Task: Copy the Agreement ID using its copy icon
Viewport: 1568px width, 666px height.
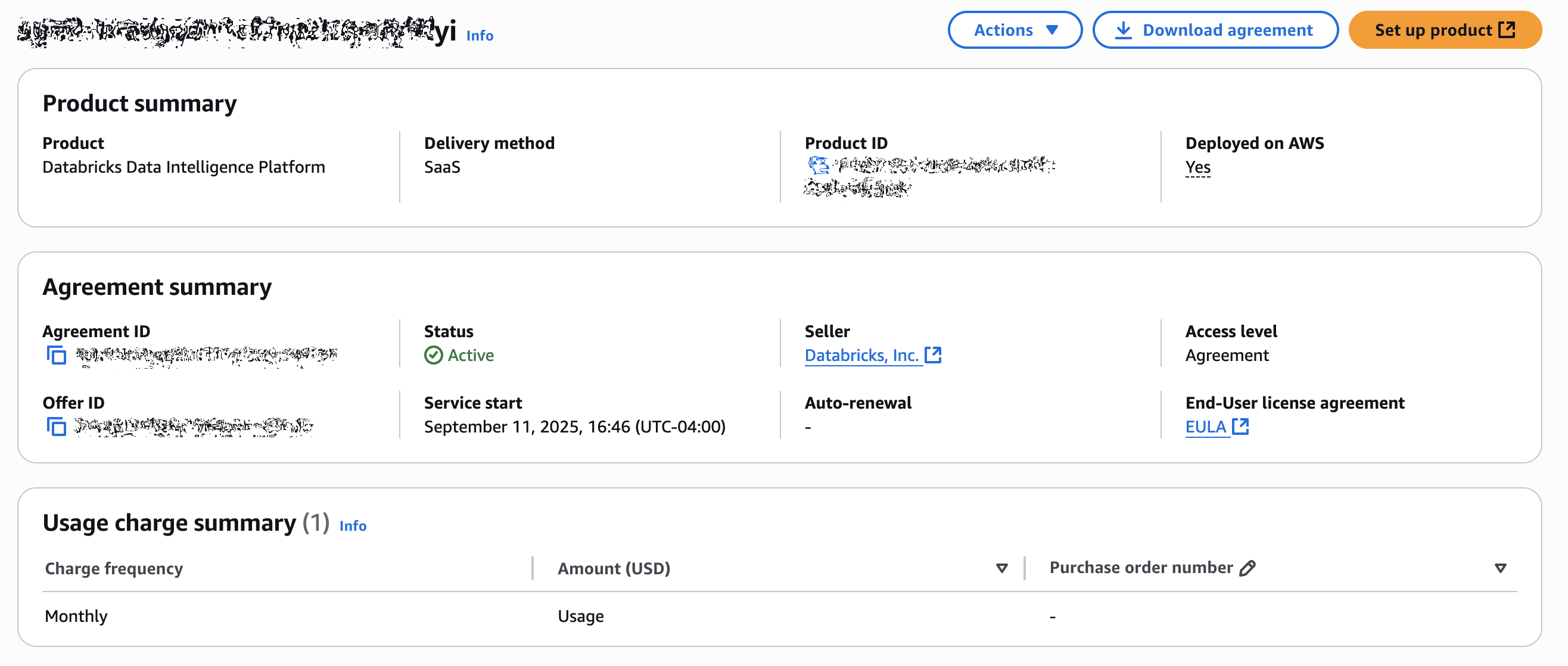Action: click(x=56, y=355)
